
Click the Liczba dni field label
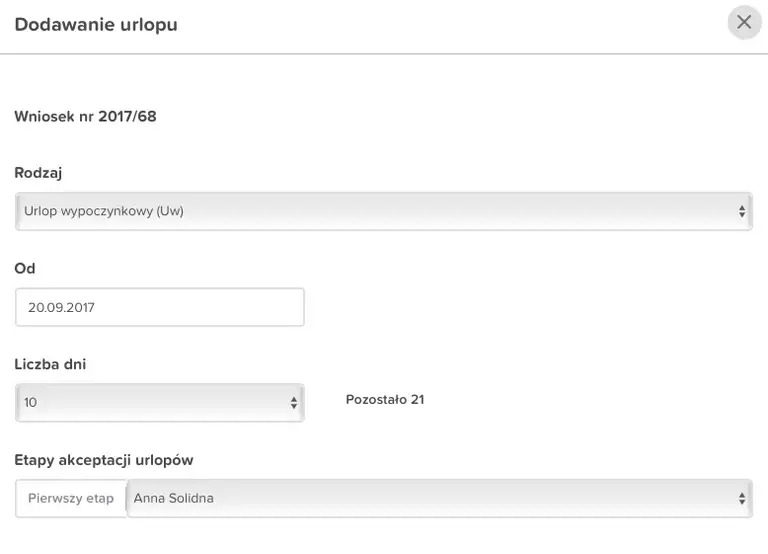click(50, 364)
